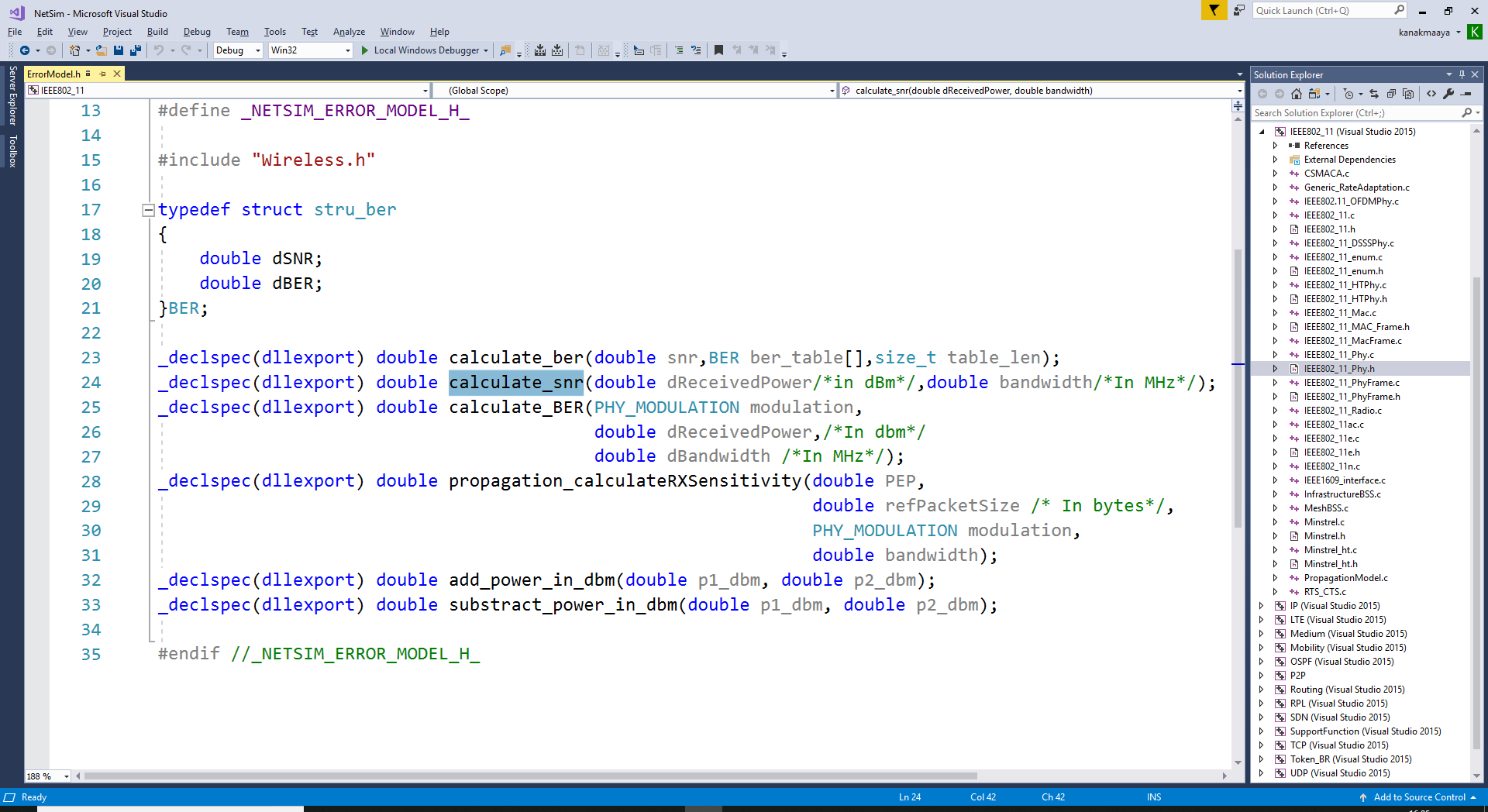Collapse All icon in Solution Explorer
Screen dimensions: 1488x812
[x=1391, y=94]
